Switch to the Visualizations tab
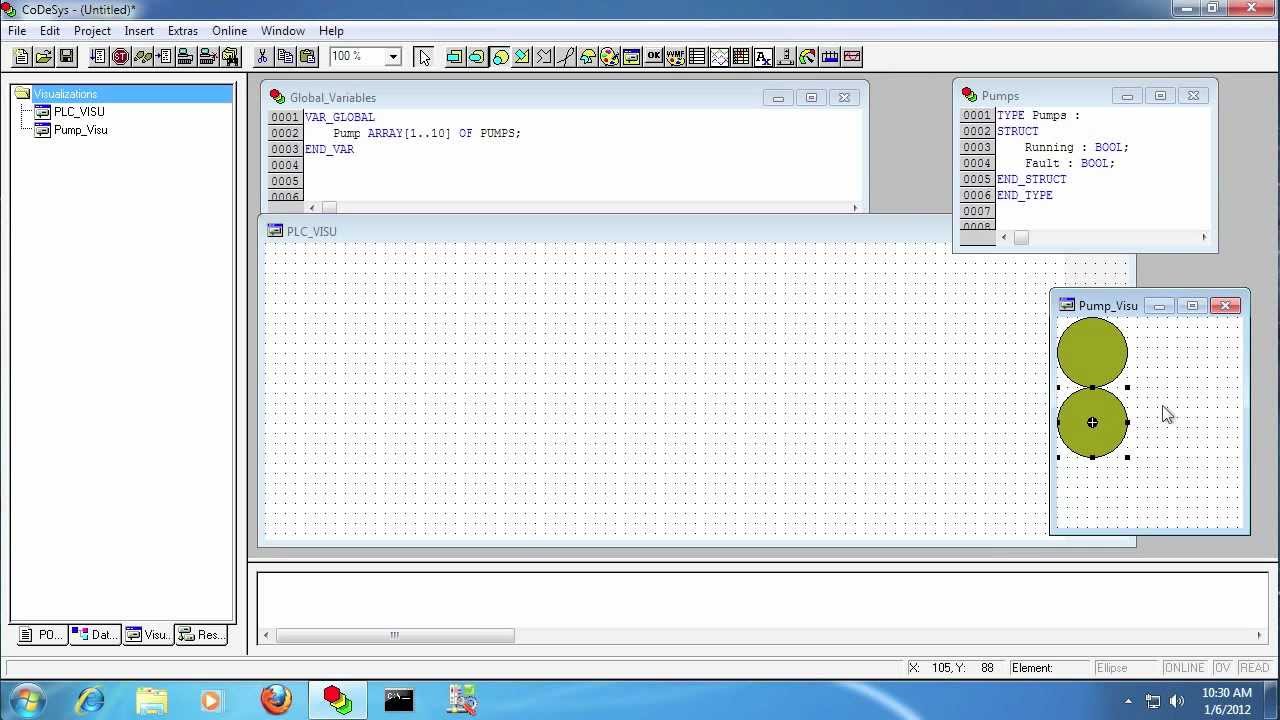The image size is (1280, 720). pos(147,635)
